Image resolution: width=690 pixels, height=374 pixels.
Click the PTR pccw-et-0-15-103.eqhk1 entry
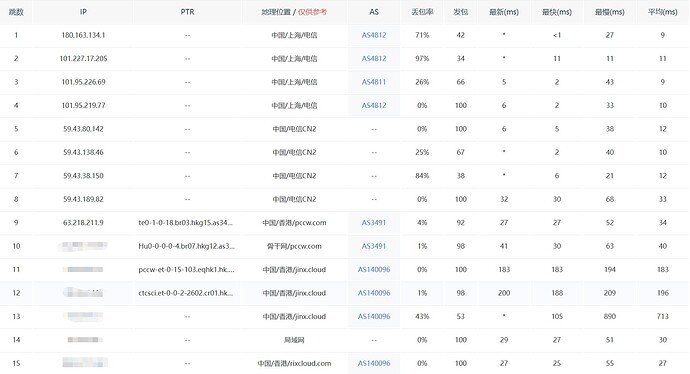[186, 269]
